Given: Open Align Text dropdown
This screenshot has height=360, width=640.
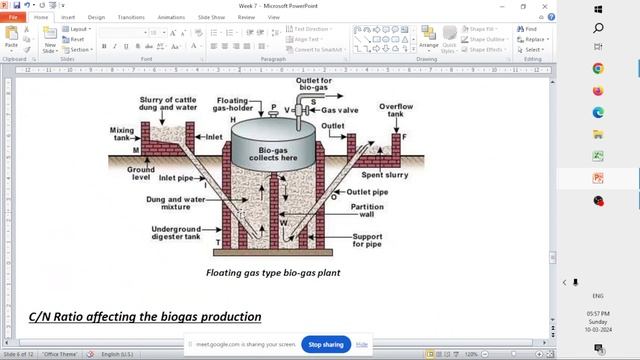Looking at the screenshot, I should [x=304, y=40].
